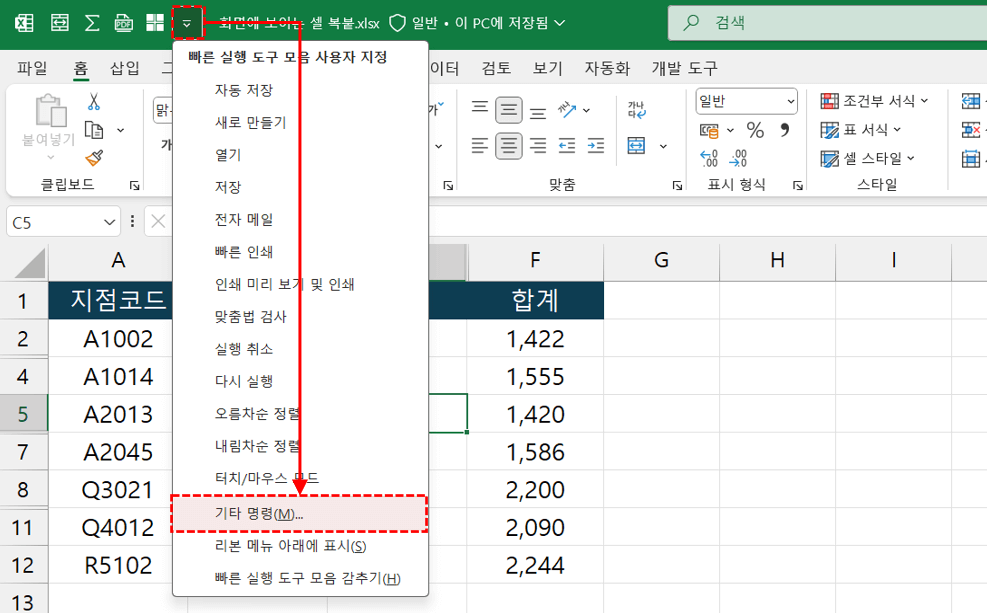This screenshot has height=613, width=987.
Task: Click inside the 검색 search field
Action: [760, 21]
